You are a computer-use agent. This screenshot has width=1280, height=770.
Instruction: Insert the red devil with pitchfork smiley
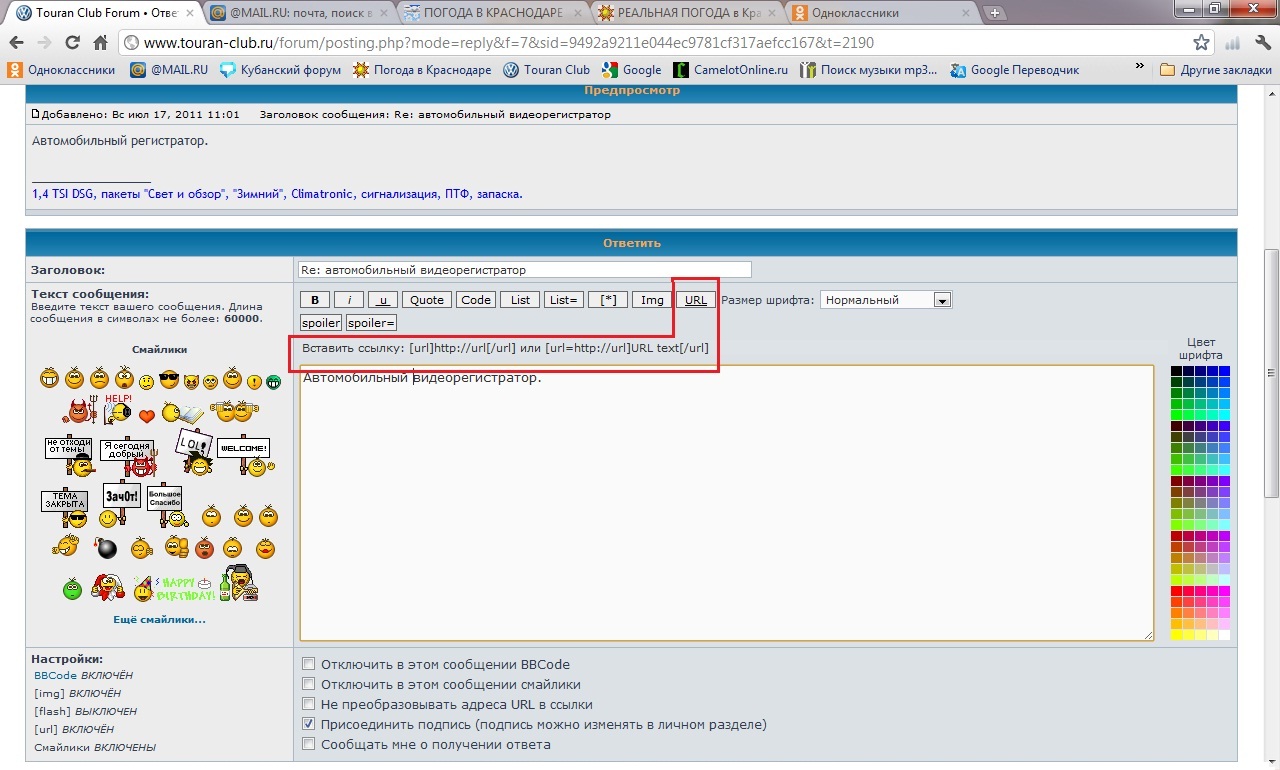coord(79,409)
